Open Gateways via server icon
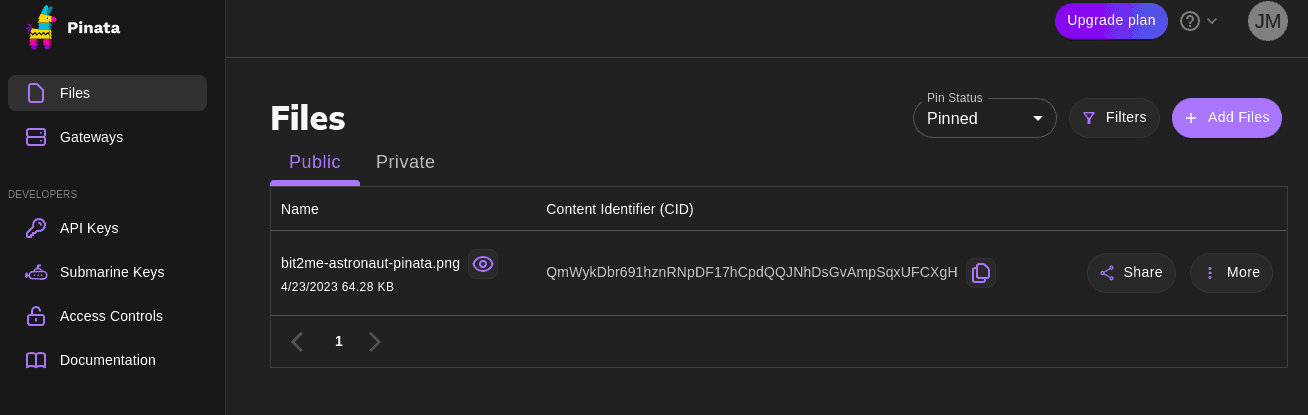1308x415 pixels. (36, 137)
